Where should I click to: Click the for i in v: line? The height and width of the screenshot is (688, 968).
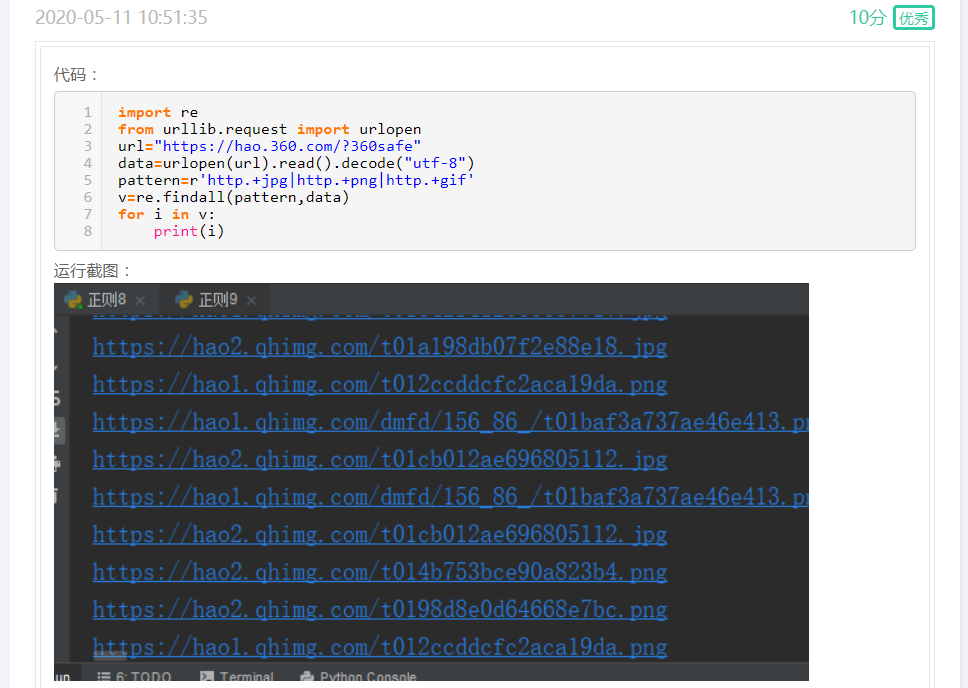(x=167, y=214)
